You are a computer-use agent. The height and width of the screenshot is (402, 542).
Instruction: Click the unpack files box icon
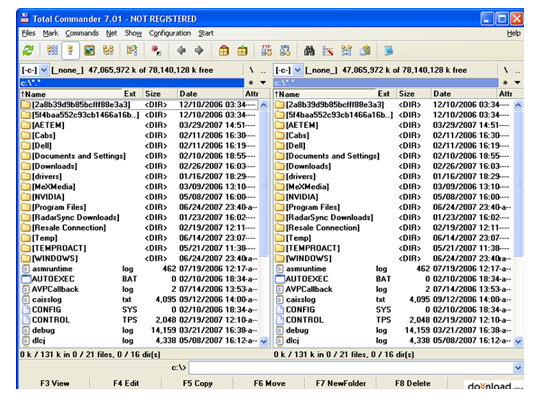tap(243, 51)
